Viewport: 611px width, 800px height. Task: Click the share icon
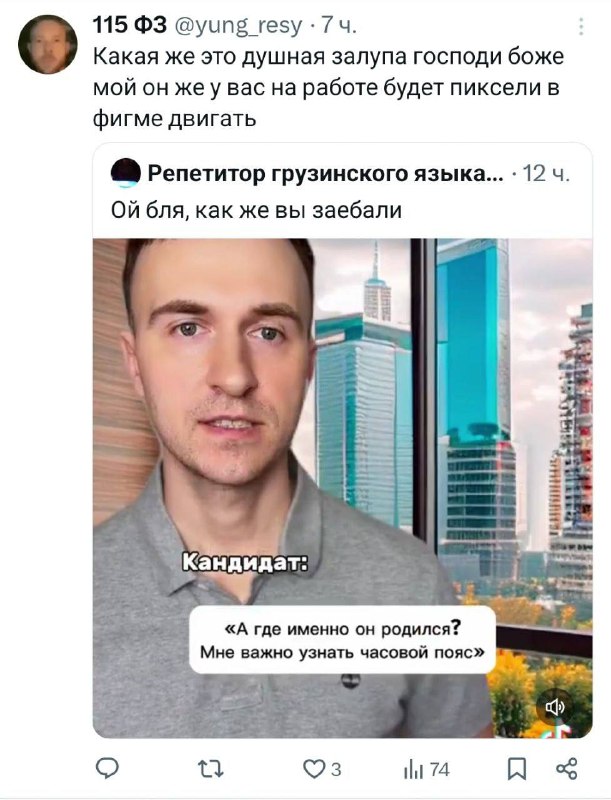tap(567, 768)
